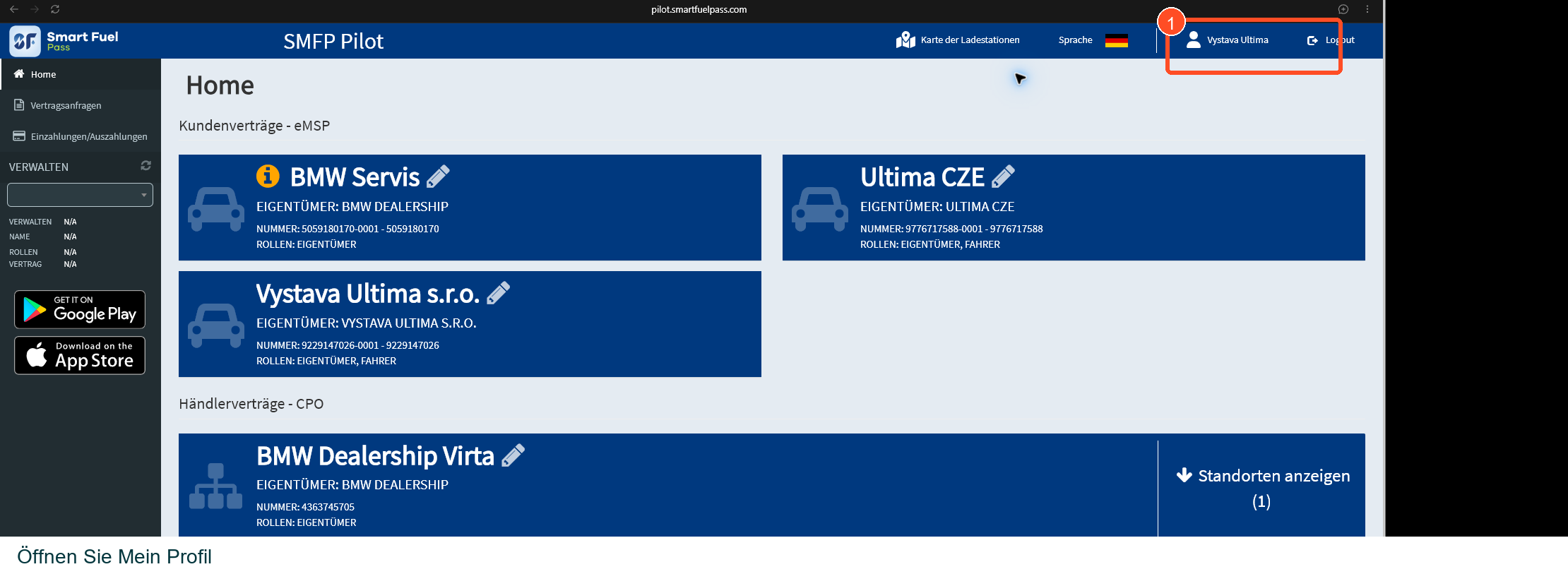
Task: Click text NUMMER: 5059180170-0001 - 5059180170
Action: 348,229
